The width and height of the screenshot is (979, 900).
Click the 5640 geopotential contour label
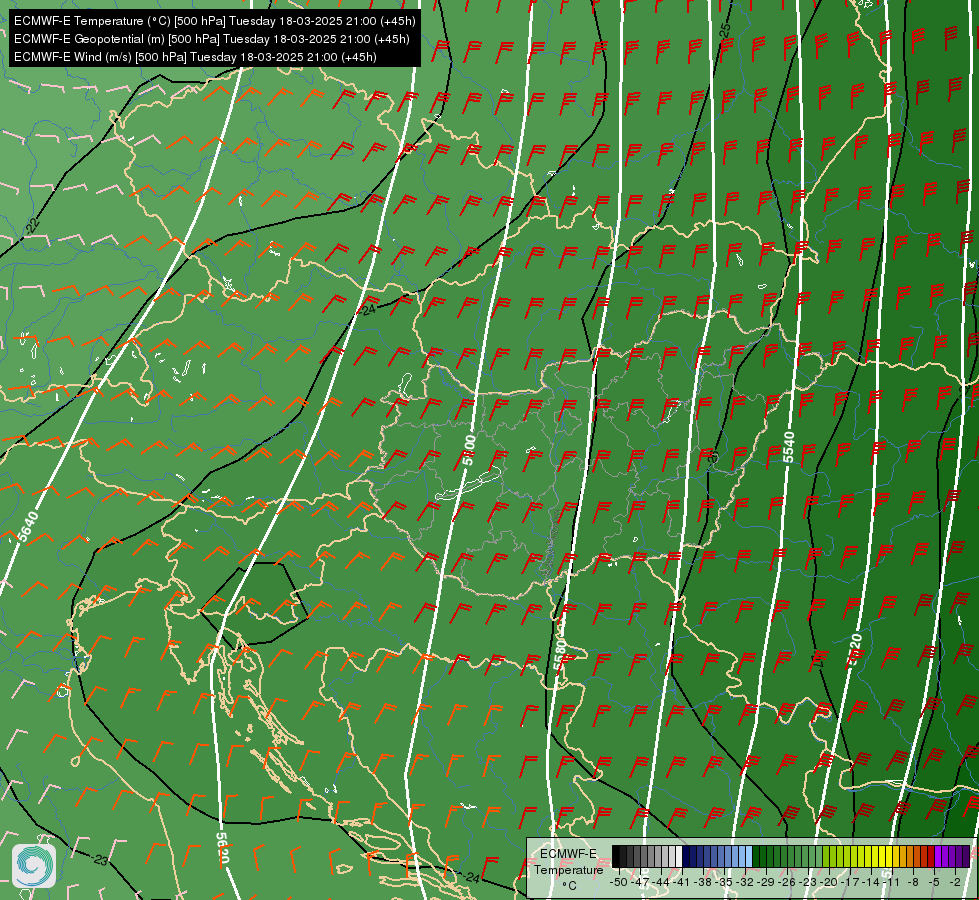click(27, 527)
